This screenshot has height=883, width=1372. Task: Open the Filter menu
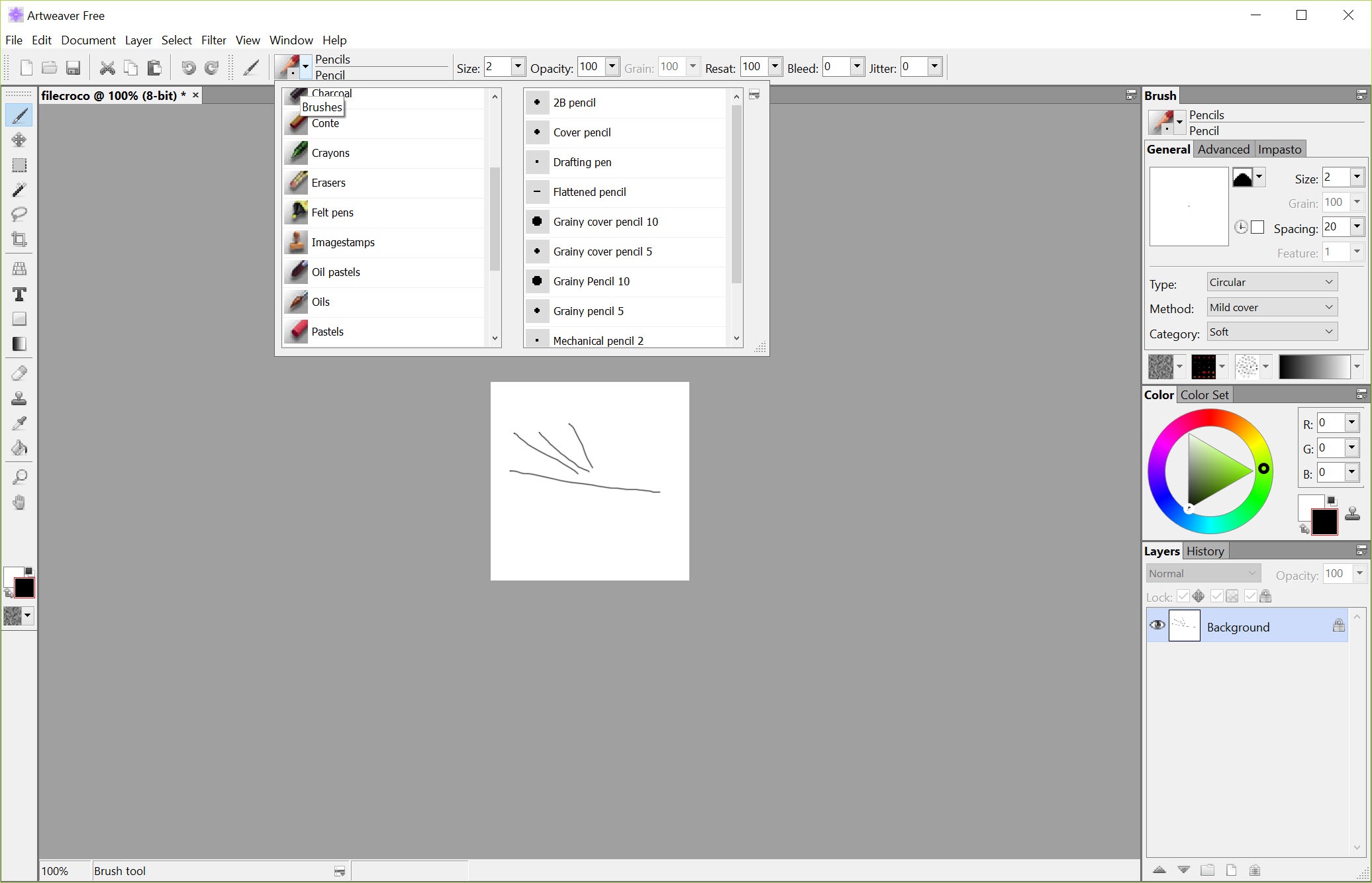tap(213, 40)
